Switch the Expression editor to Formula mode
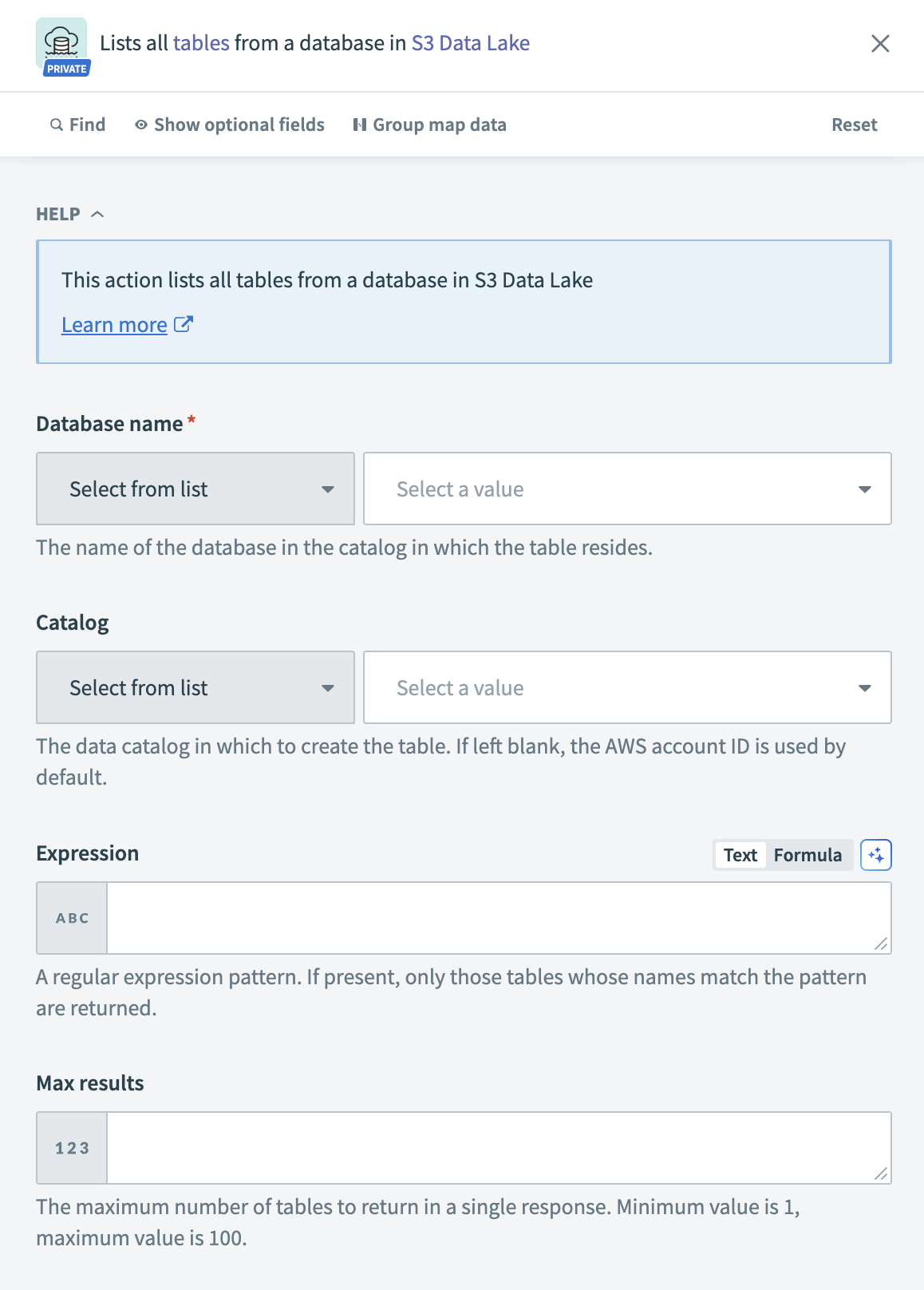This screenshot has width=924, height=1290. (x=808, y=854)
